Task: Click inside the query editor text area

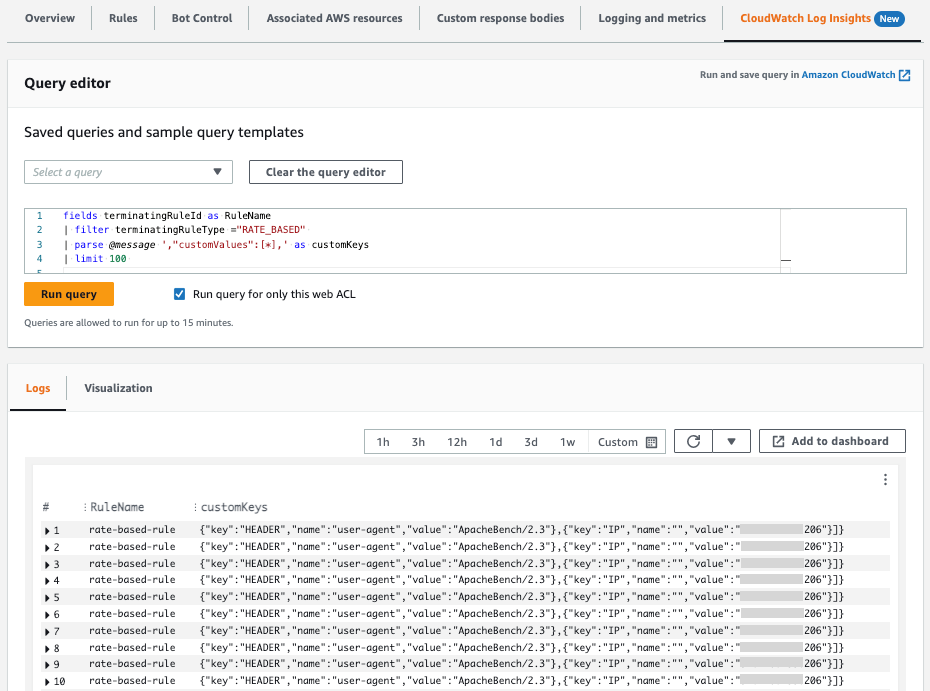Action: coord(400,235)
